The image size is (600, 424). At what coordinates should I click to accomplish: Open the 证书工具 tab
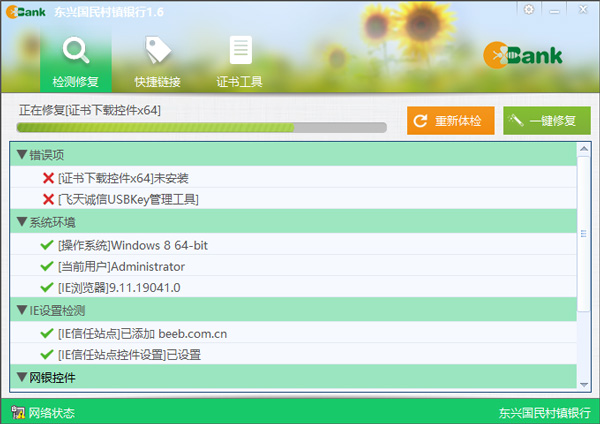tap(240, 61)
